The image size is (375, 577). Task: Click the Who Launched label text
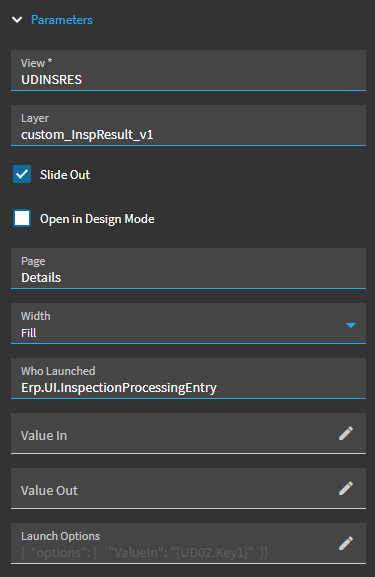coord(58,371)
